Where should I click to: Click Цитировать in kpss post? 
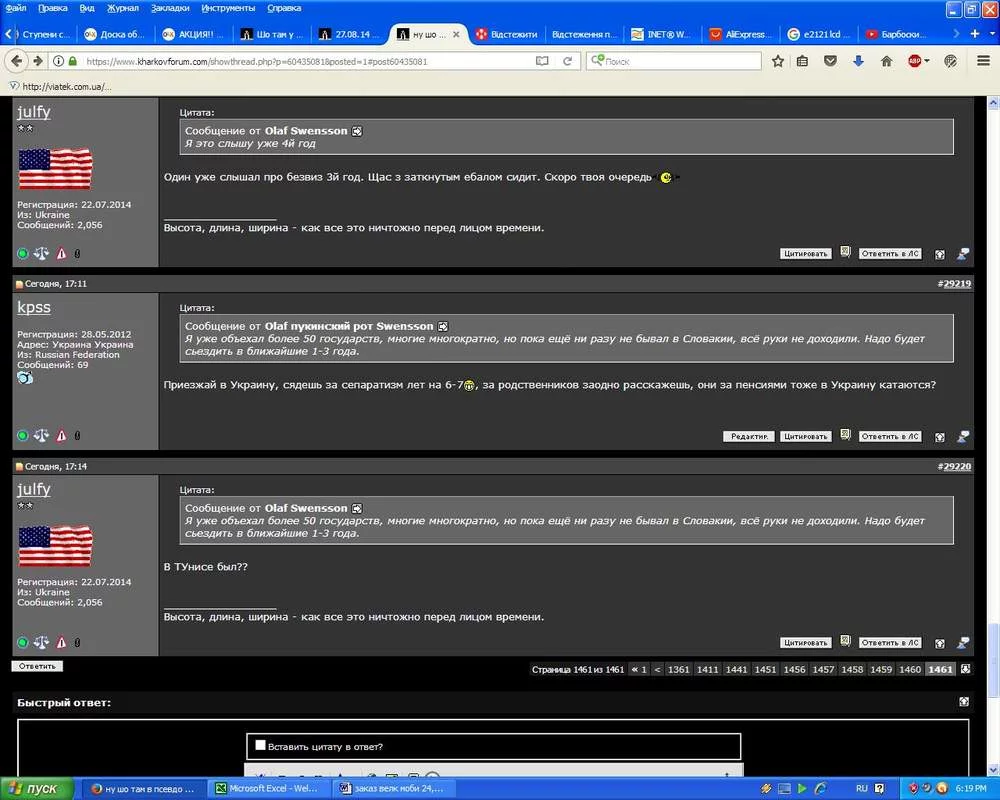[805, 436]
